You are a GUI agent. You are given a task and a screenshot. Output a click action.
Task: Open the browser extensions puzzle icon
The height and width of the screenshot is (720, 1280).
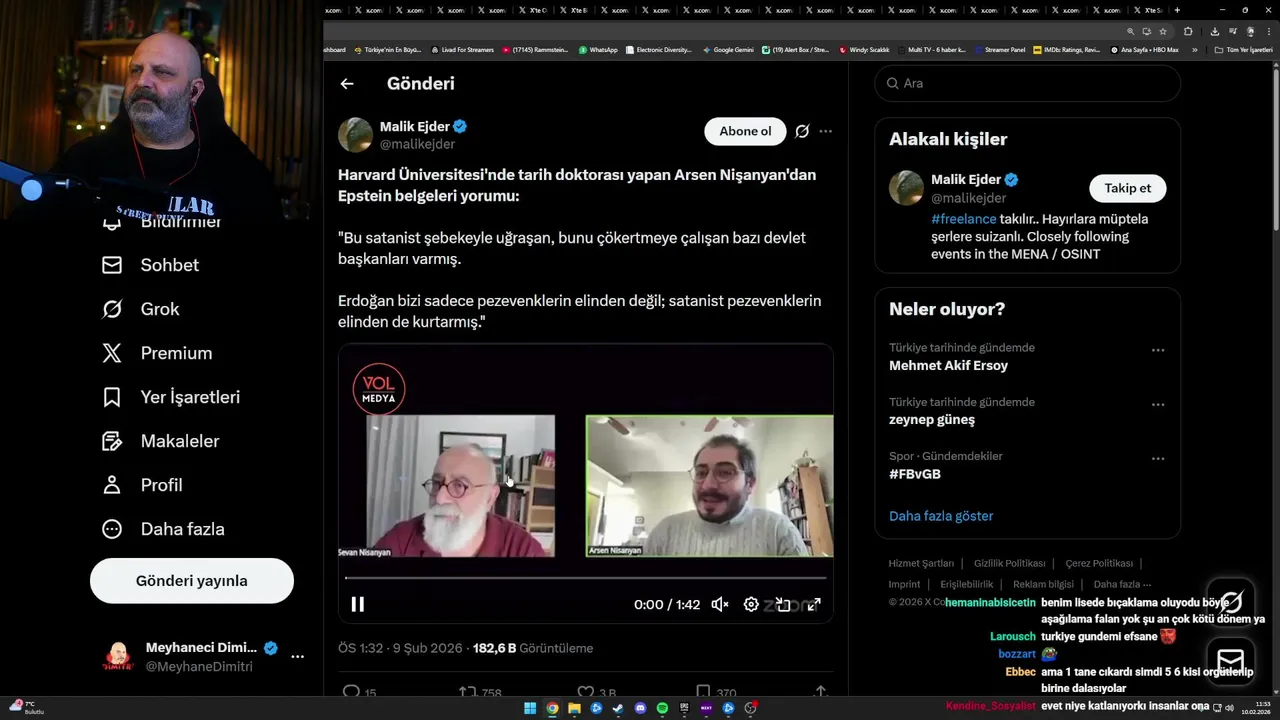(x=1188, y=31)
